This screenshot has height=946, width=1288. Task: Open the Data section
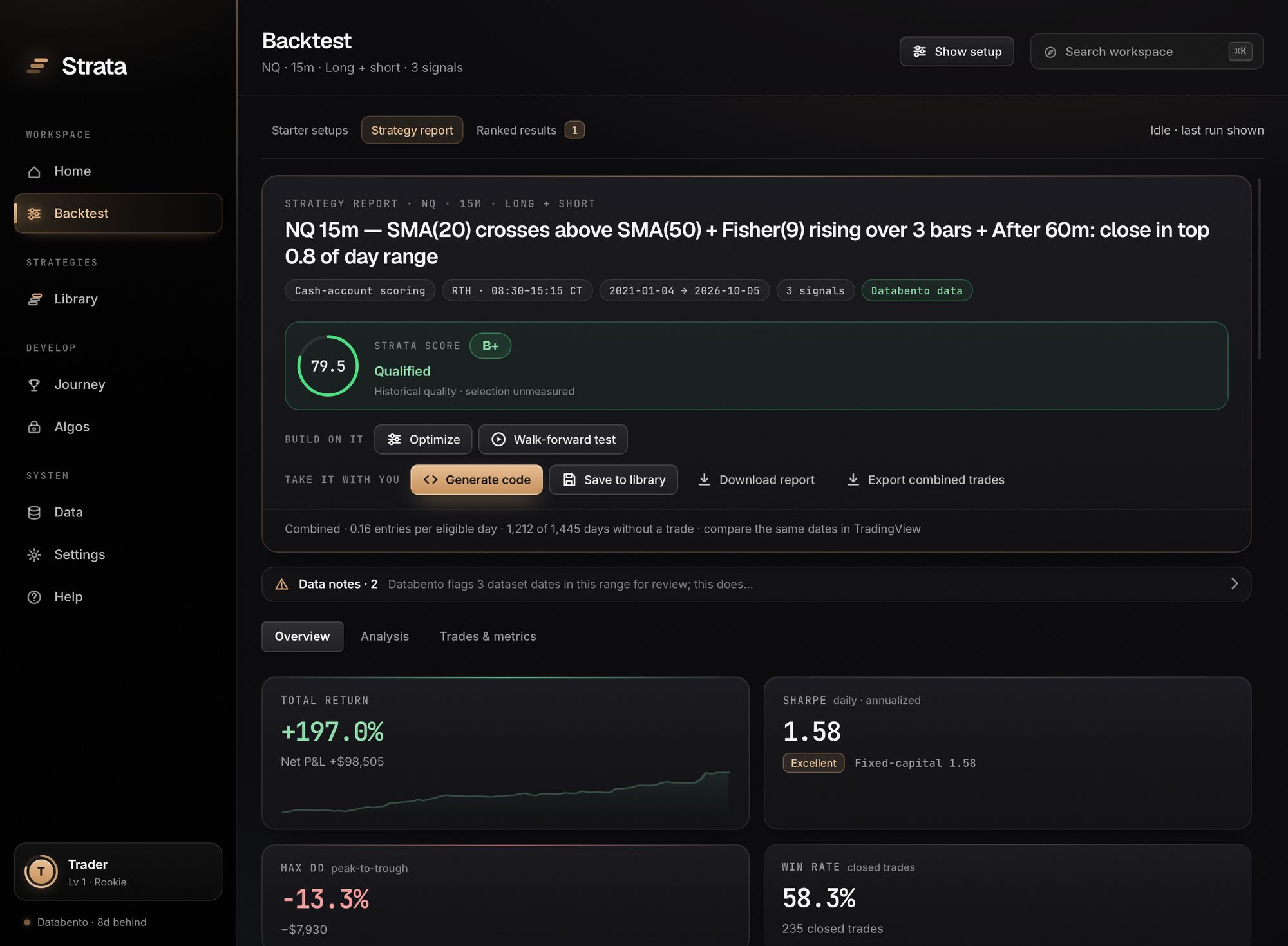[x=118, y=513]
